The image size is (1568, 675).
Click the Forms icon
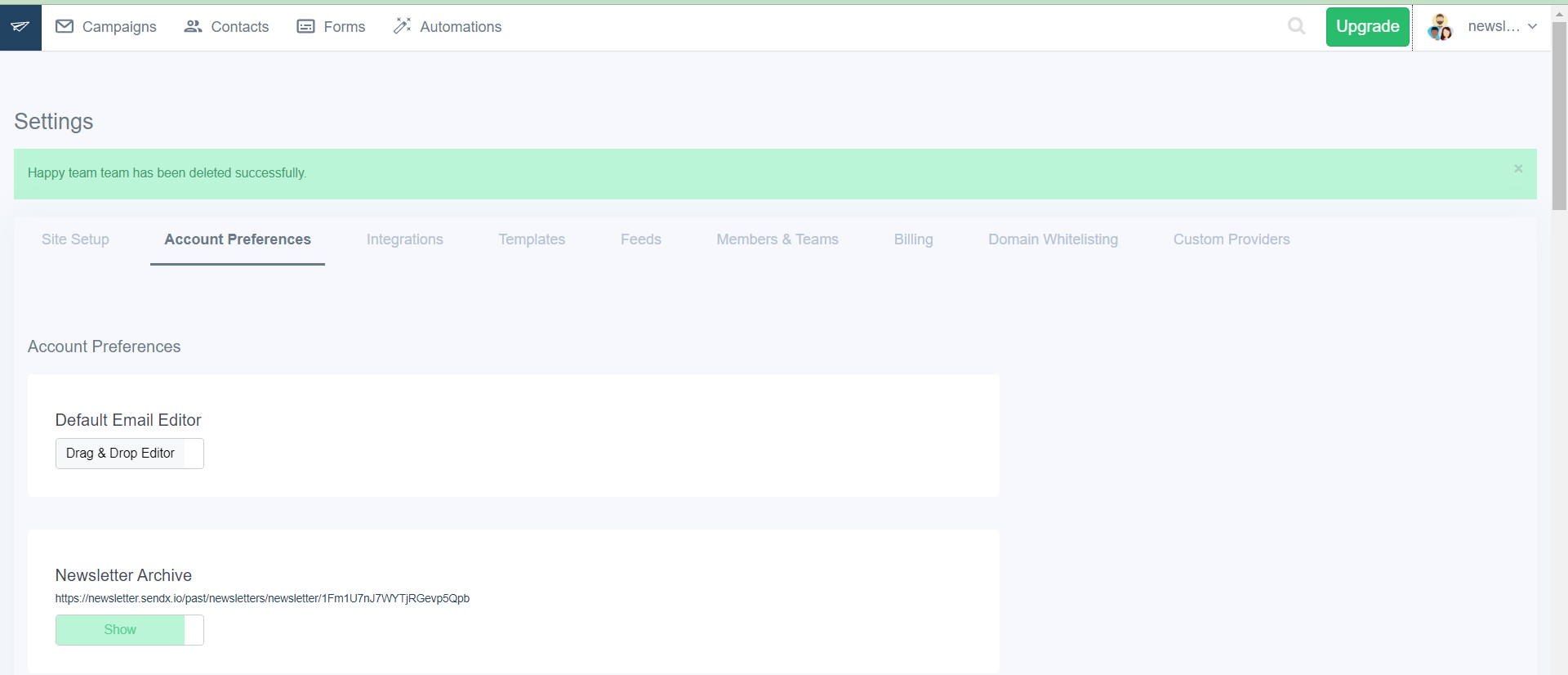[x=305, y=26]
